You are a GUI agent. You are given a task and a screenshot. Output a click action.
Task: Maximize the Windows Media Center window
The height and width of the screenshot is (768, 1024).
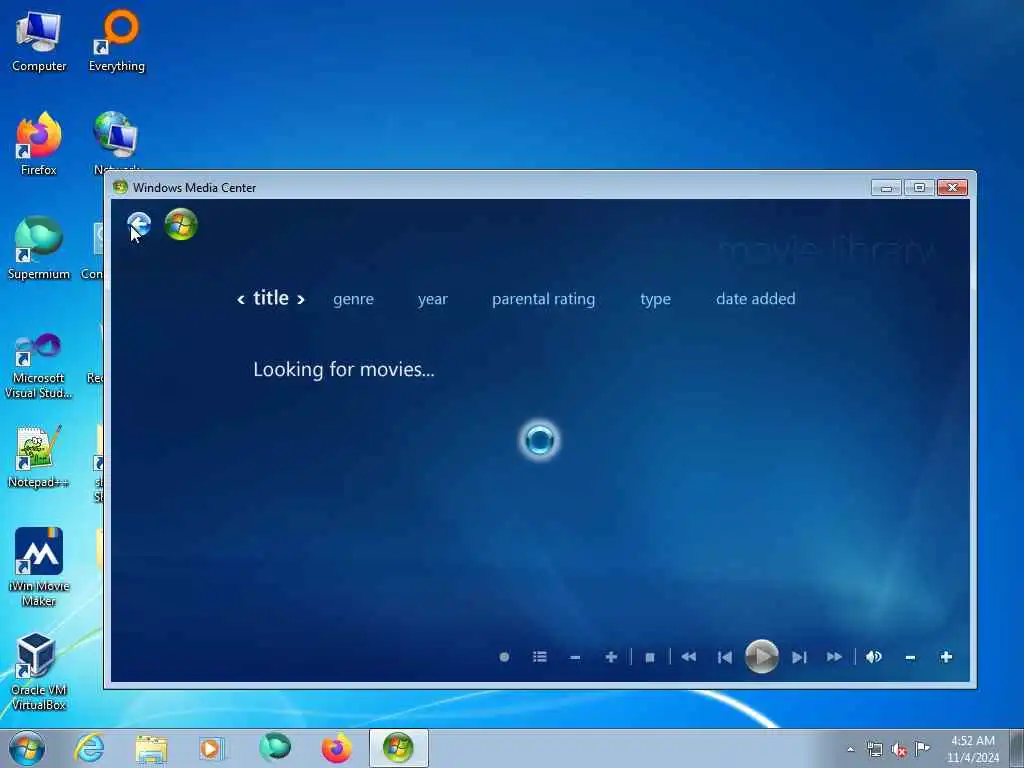point(920,188)
